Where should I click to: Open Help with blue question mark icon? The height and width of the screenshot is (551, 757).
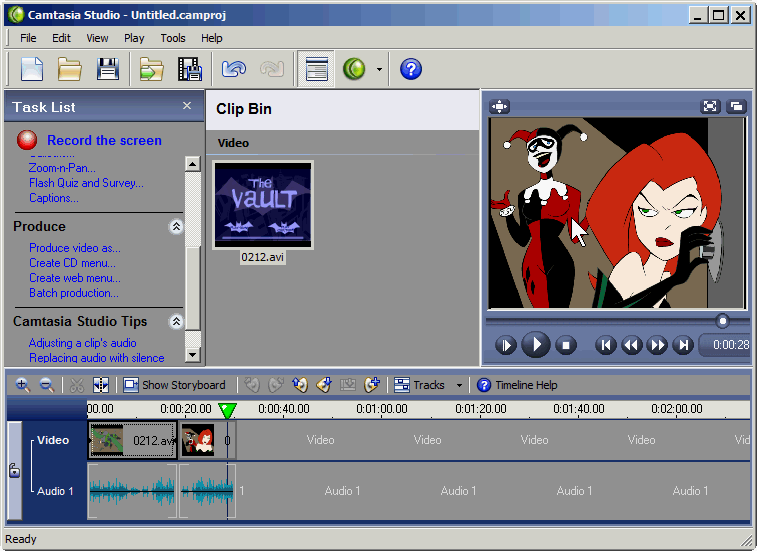click(x=411, y=69)
